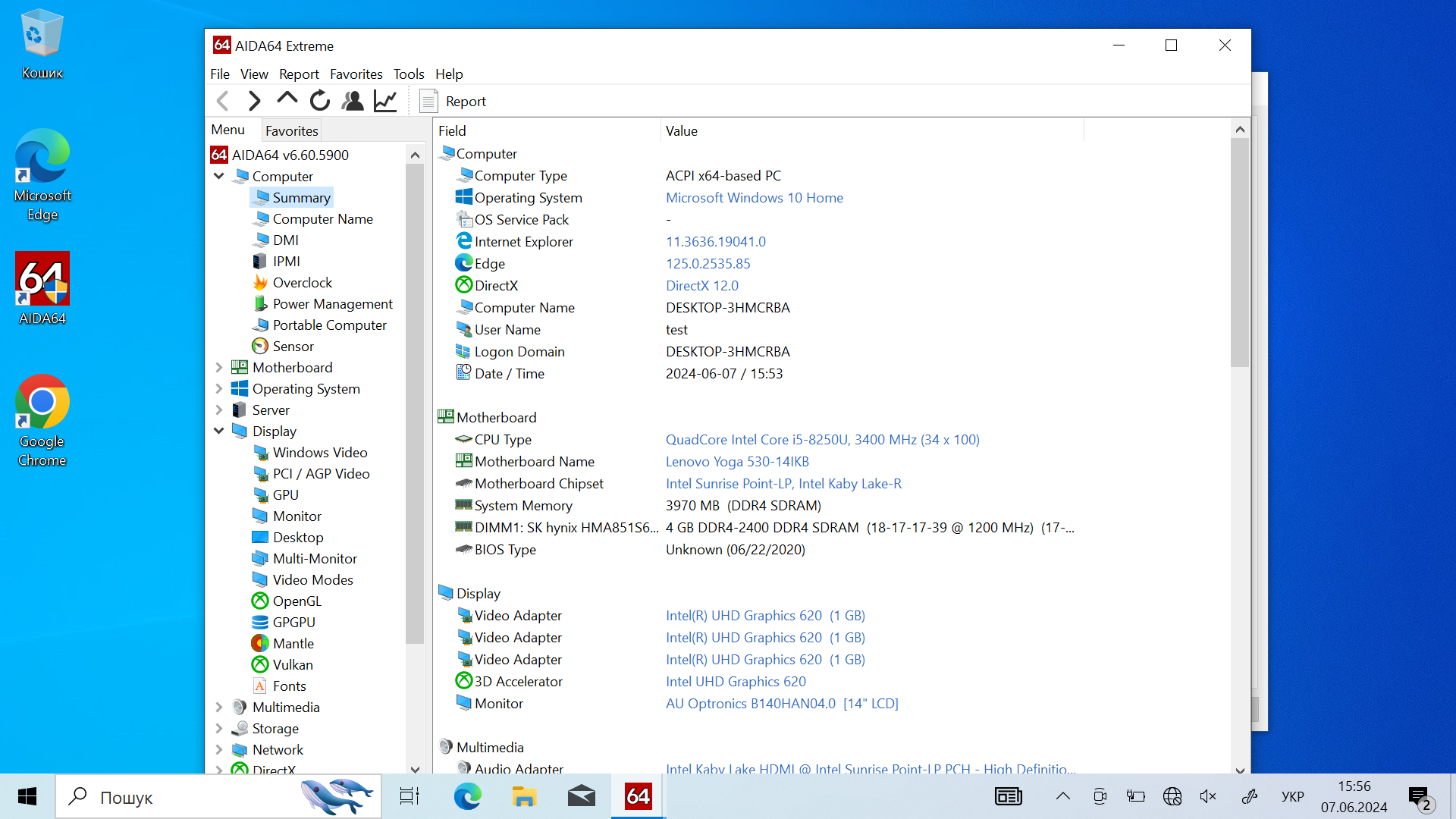Open the View menu
Screen dimensions: 1456x819
tap(254, 74)
